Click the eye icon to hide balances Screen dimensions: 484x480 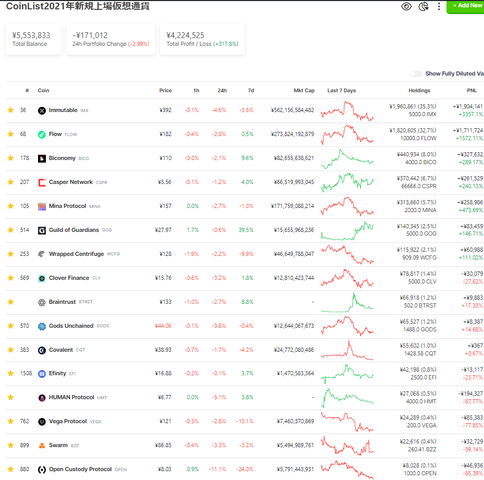(406, 6)
